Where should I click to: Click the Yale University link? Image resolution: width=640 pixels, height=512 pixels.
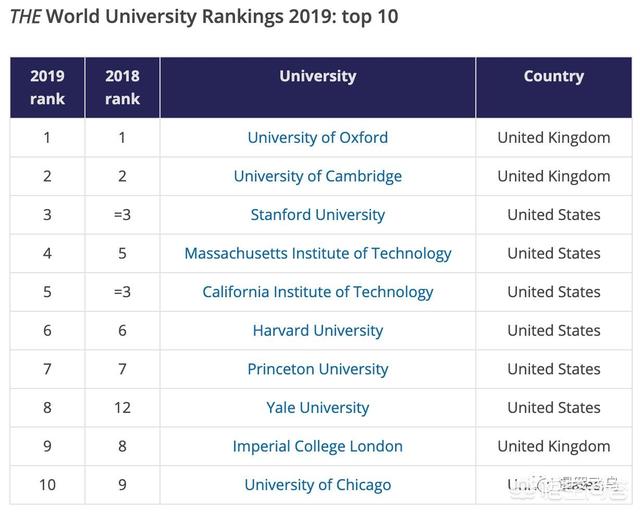[x=317, y=408]
